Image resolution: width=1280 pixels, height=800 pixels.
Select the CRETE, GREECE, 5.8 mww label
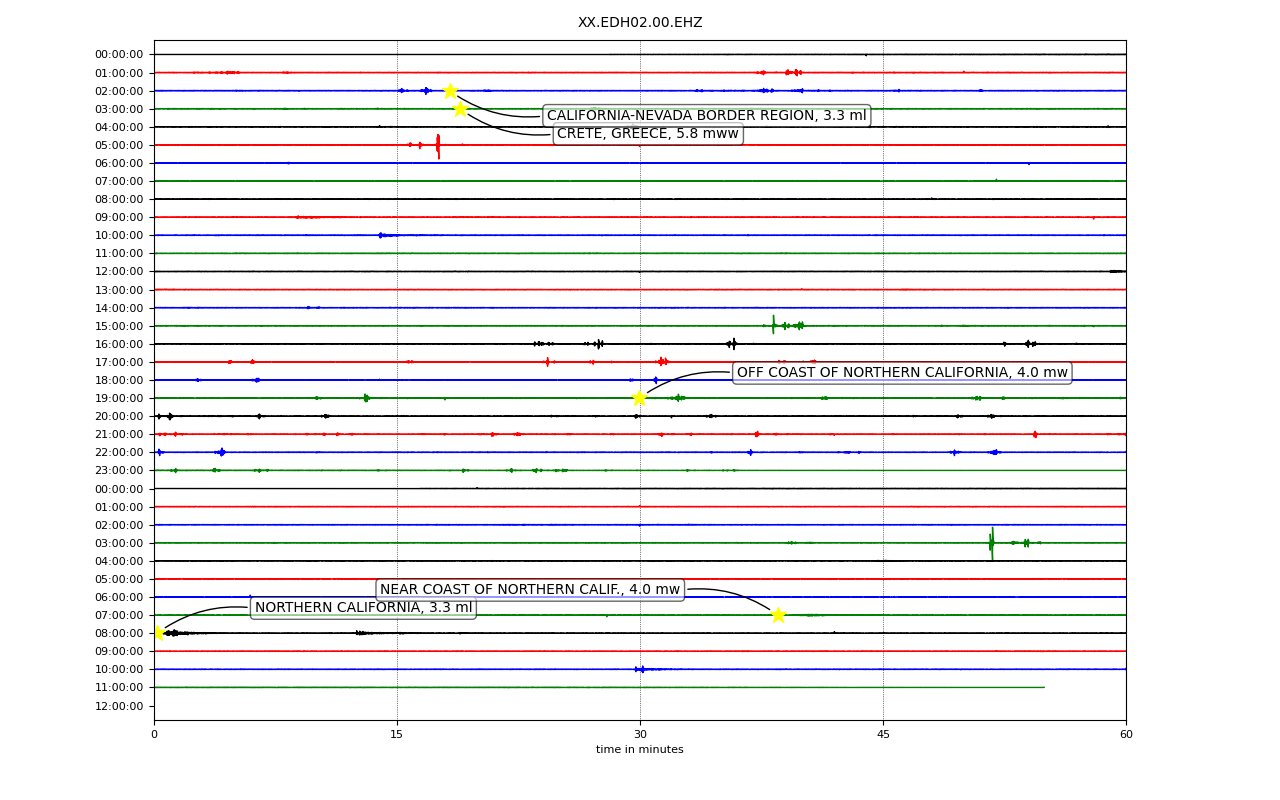click(x=648, y=134)
